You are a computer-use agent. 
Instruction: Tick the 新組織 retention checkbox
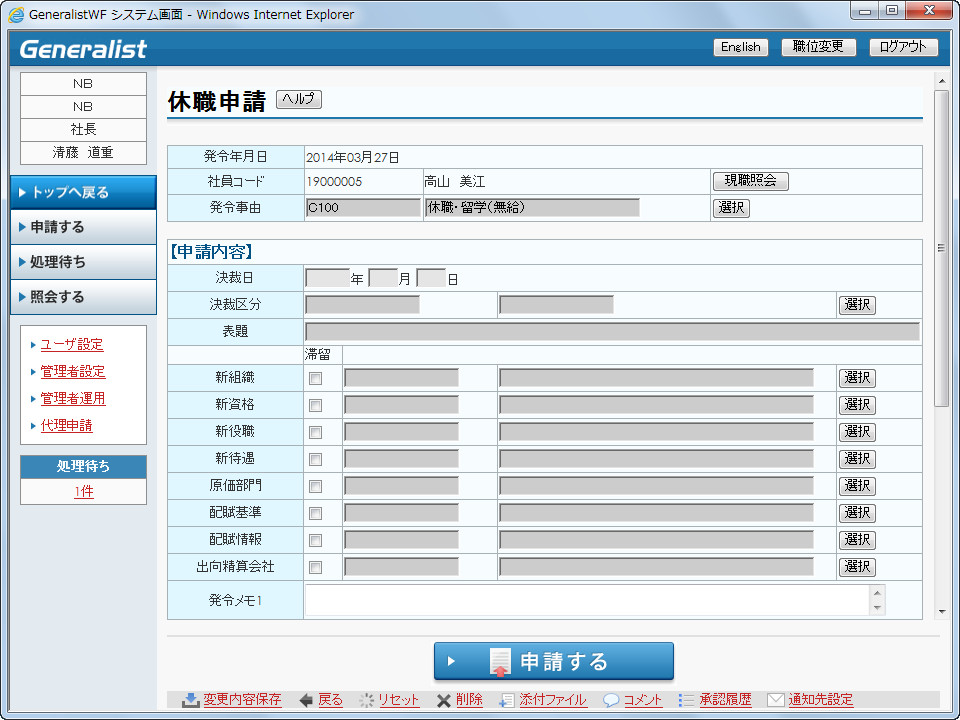(x=316, y=379)
